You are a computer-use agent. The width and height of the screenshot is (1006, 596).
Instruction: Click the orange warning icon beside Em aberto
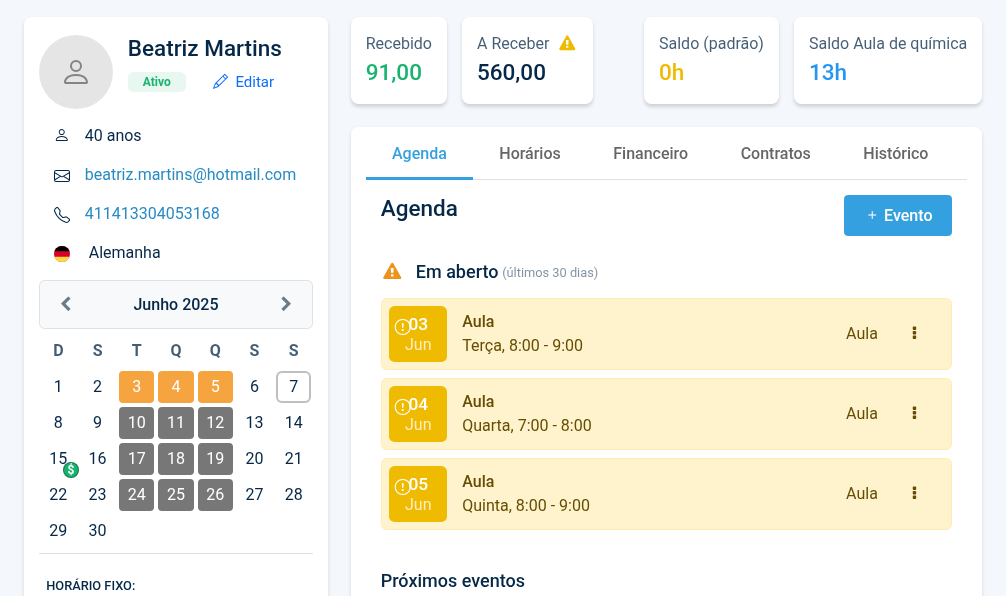392,271
